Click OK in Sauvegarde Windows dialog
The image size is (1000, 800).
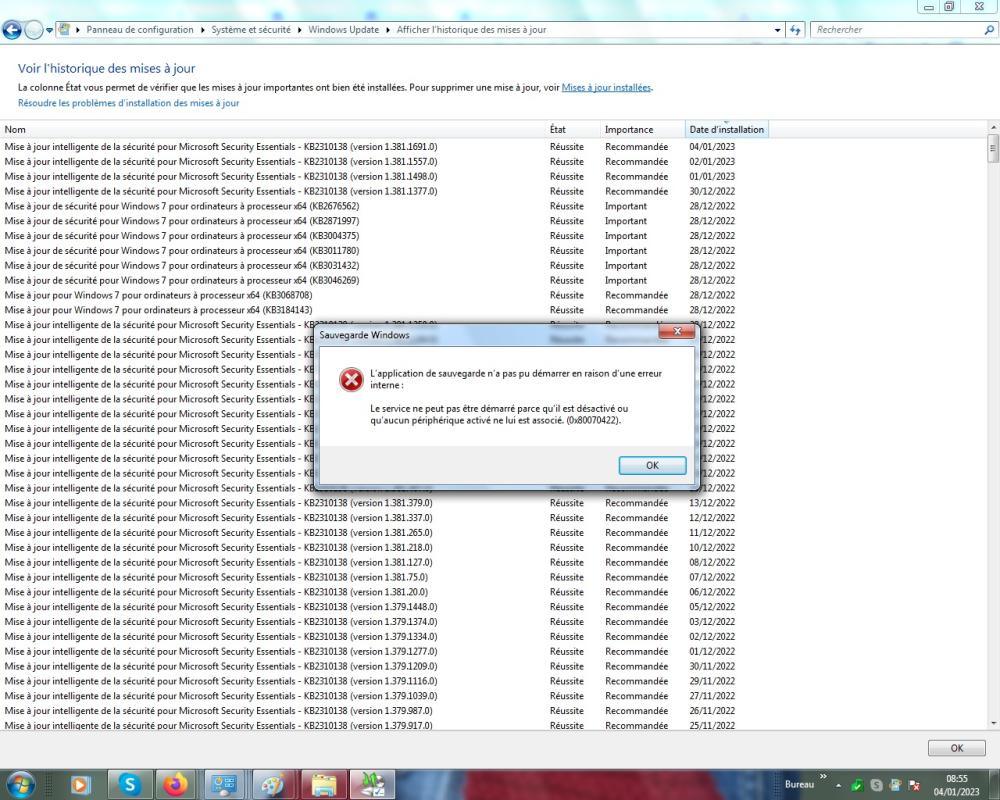point(652,465)
